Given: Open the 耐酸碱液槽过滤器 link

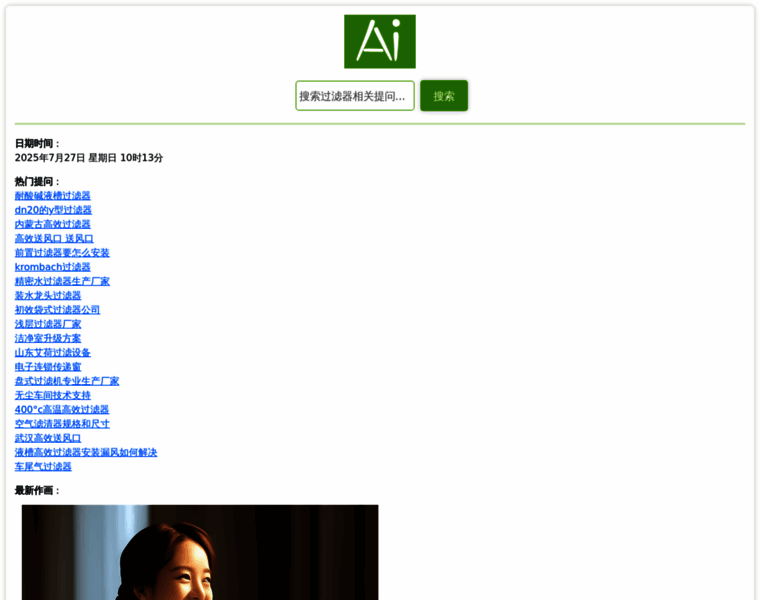Looking at the screenshot, I should (x=52, y=196).
